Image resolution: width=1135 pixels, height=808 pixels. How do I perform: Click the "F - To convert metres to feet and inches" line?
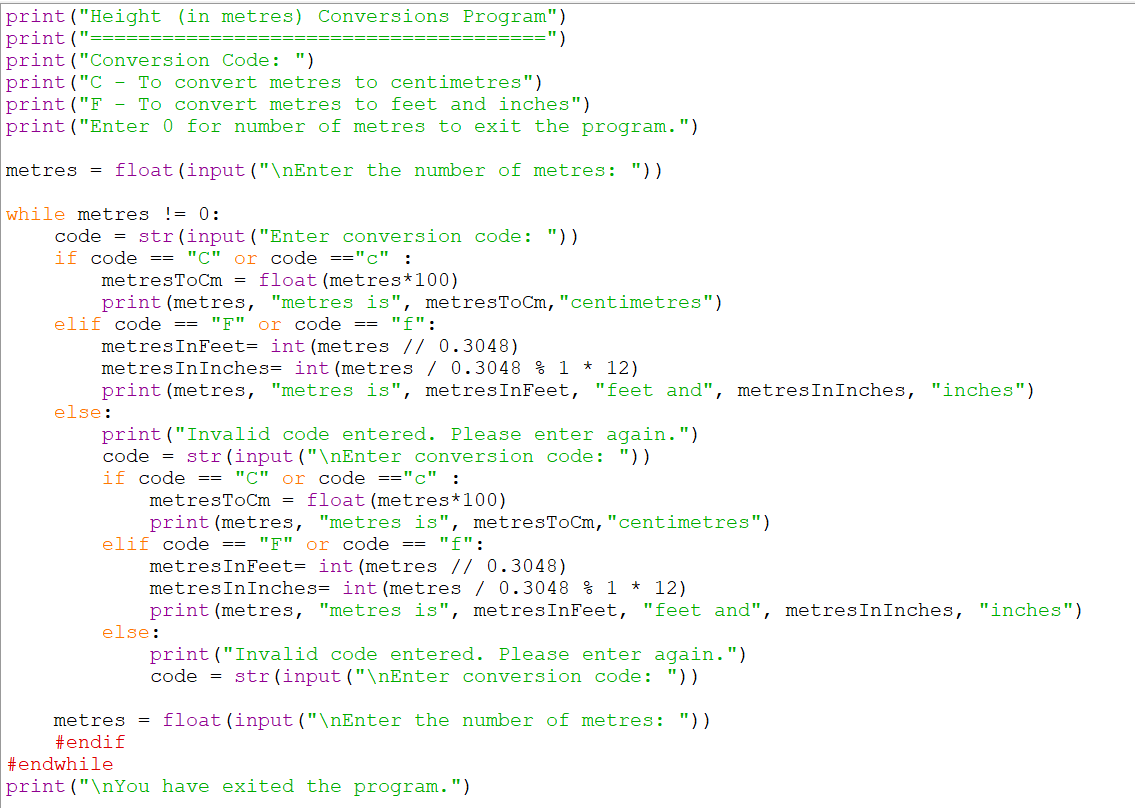(298, 104)
